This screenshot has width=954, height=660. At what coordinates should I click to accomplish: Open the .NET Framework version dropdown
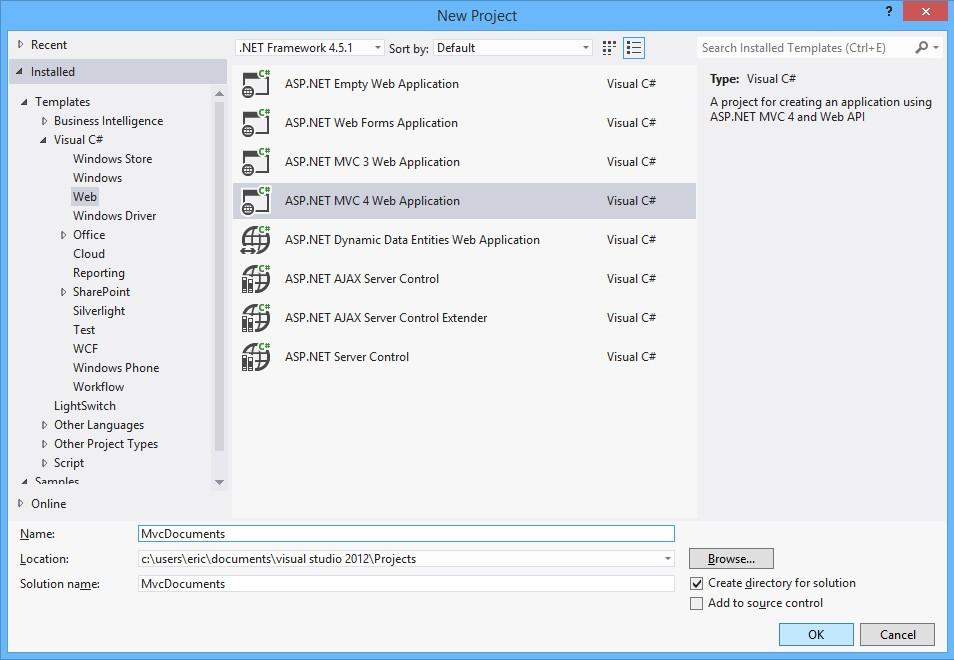tap(310, 48)
